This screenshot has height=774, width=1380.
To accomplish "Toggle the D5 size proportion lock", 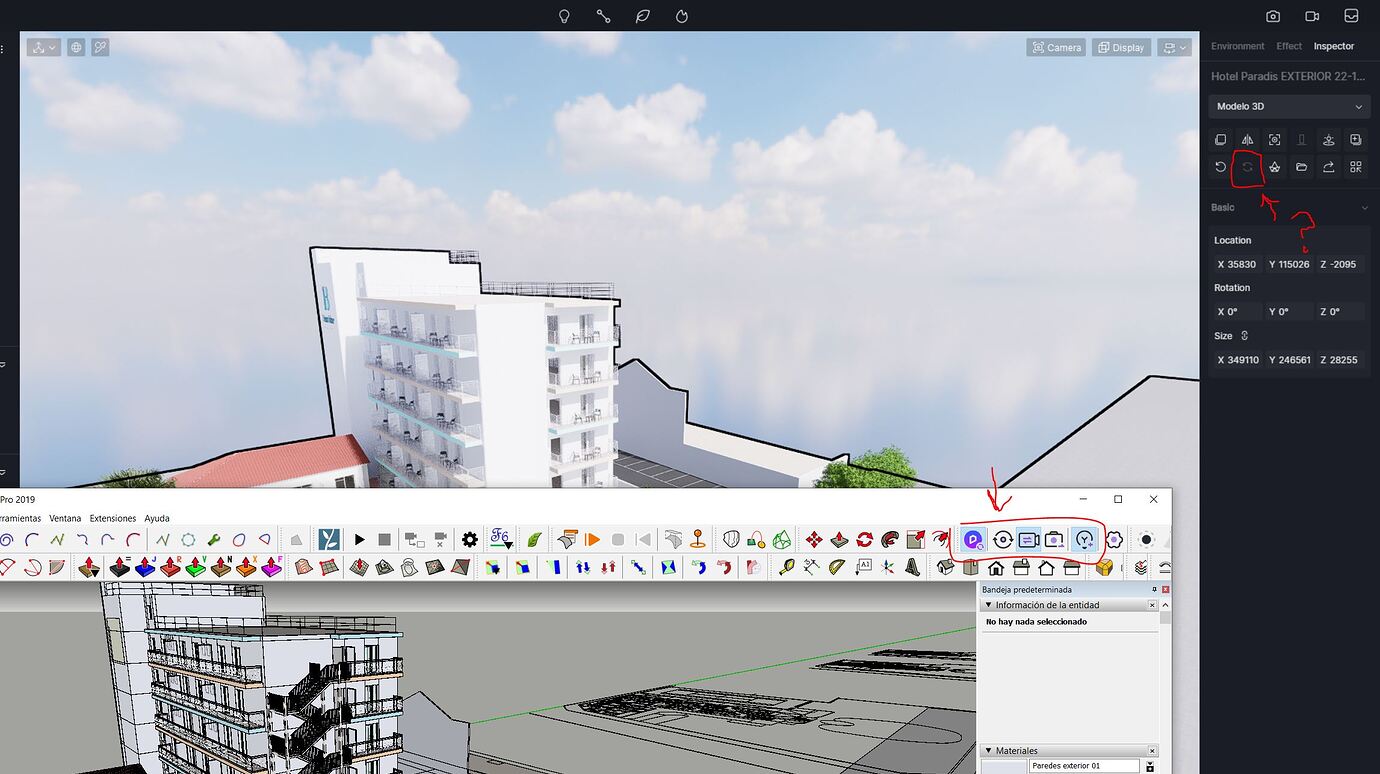I will (1245, 336).
